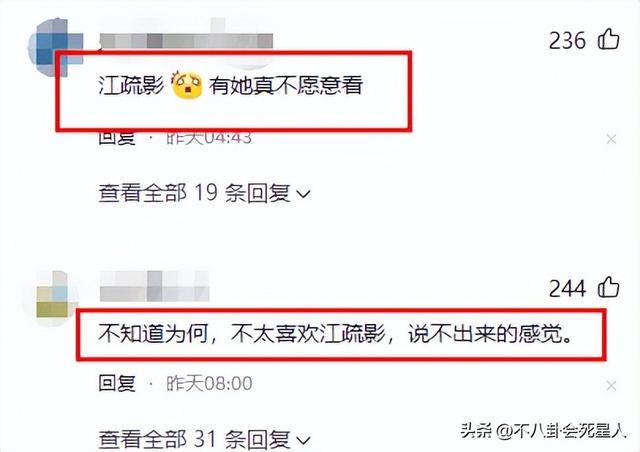Expand all 19 replies

204,193
